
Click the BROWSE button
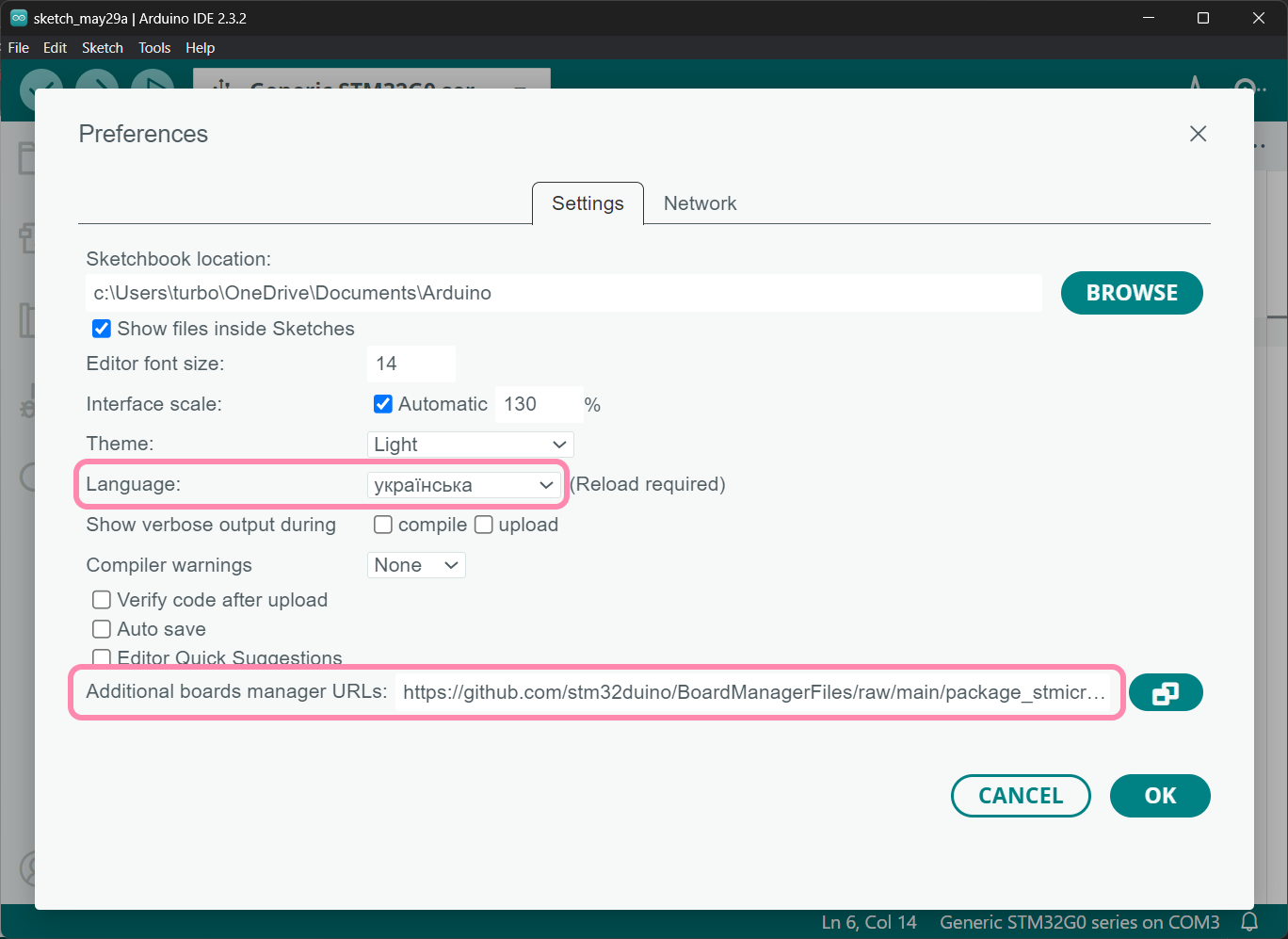[x=1131, y=293]
